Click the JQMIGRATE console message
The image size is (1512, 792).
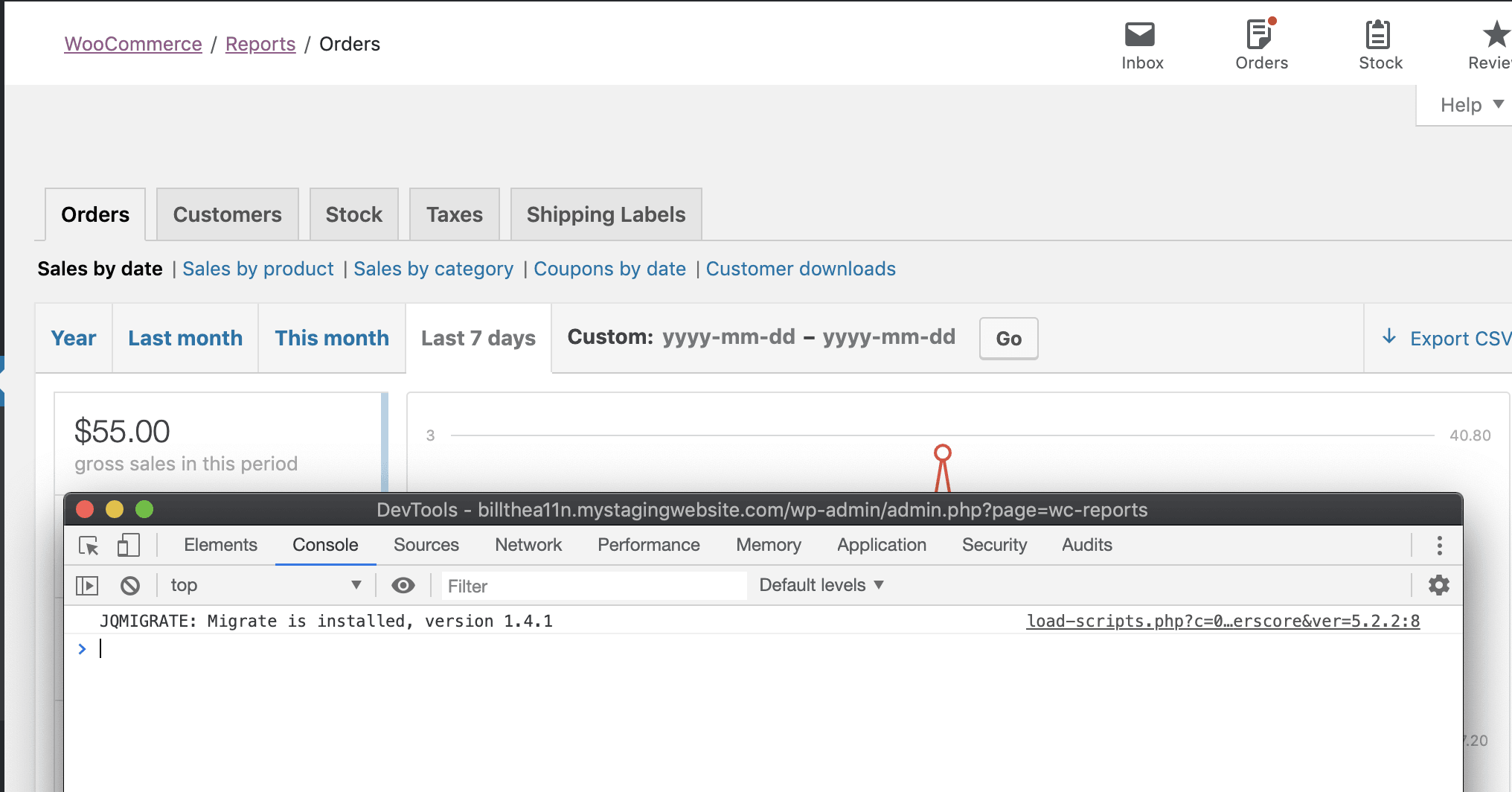pyautogui.click(x=326, y=621)
